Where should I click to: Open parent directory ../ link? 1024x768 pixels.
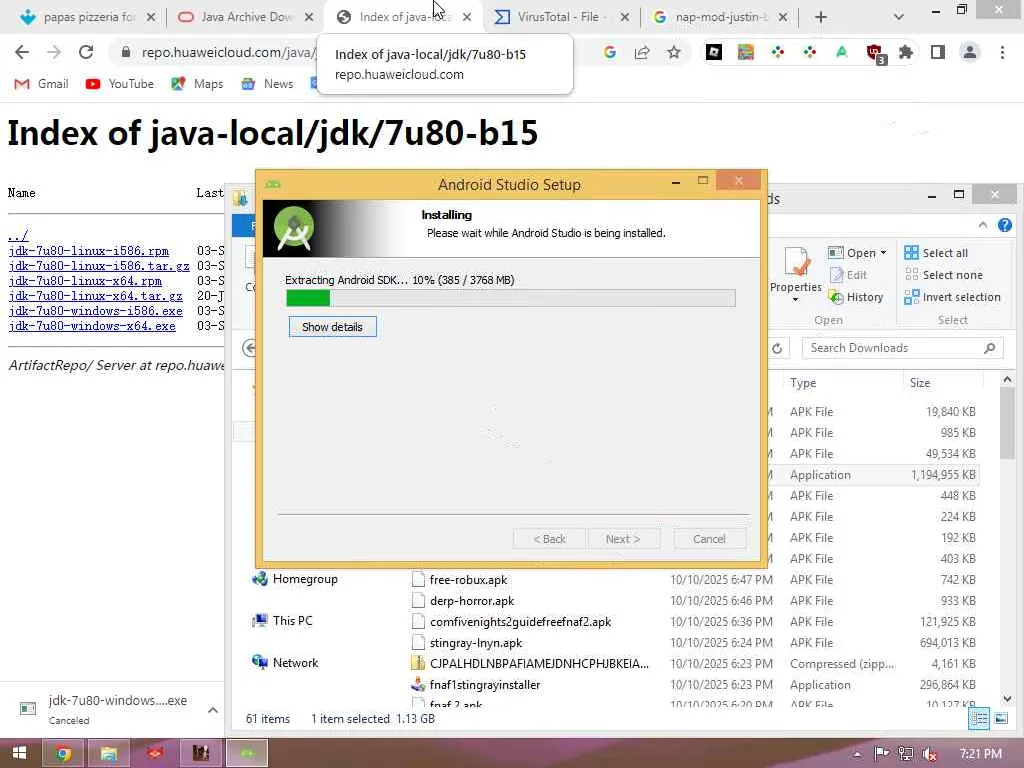[18, 236]
